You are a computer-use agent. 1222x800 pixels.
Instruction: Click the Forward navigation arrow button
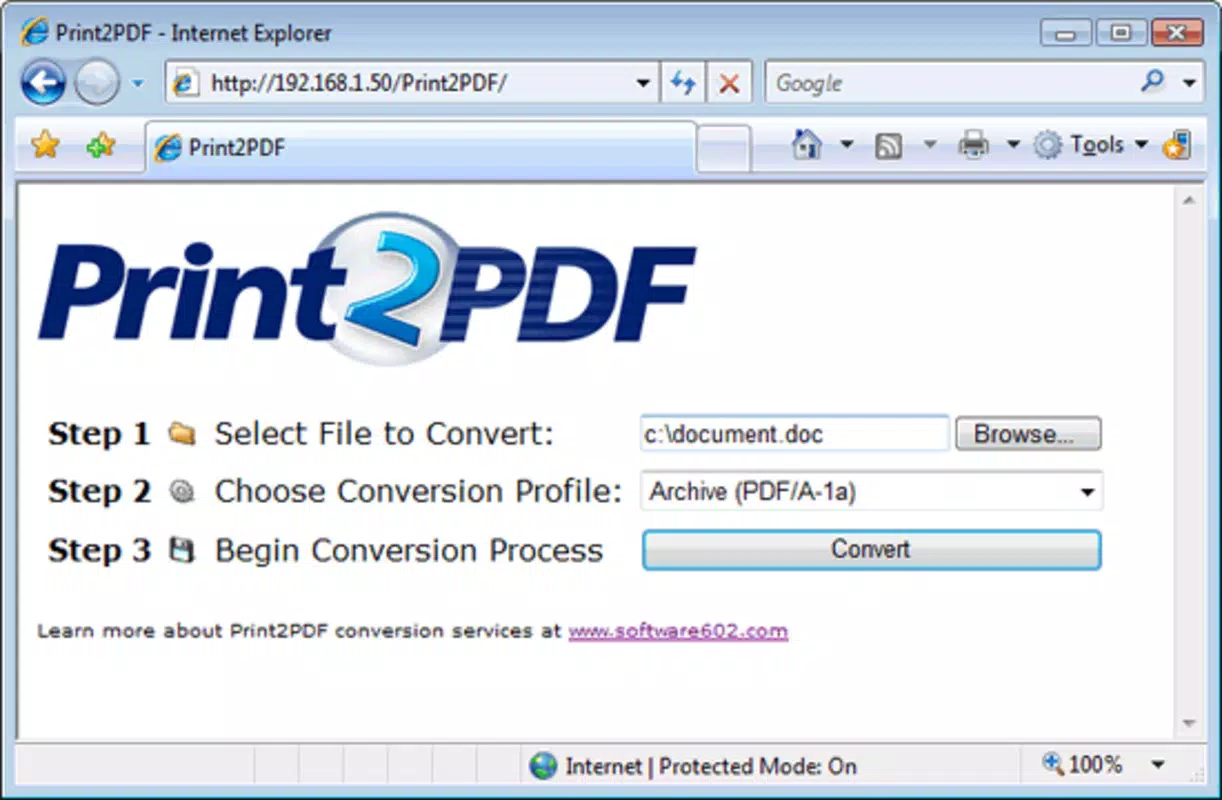click(x=96, y=82)
